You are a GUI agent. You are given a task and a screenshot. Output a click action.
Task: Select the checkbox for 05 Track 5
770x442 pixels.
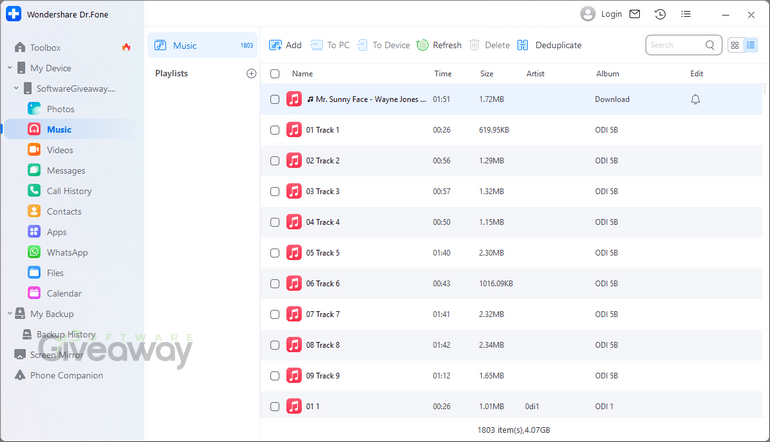pyautogui.click(x=275, y=253)
